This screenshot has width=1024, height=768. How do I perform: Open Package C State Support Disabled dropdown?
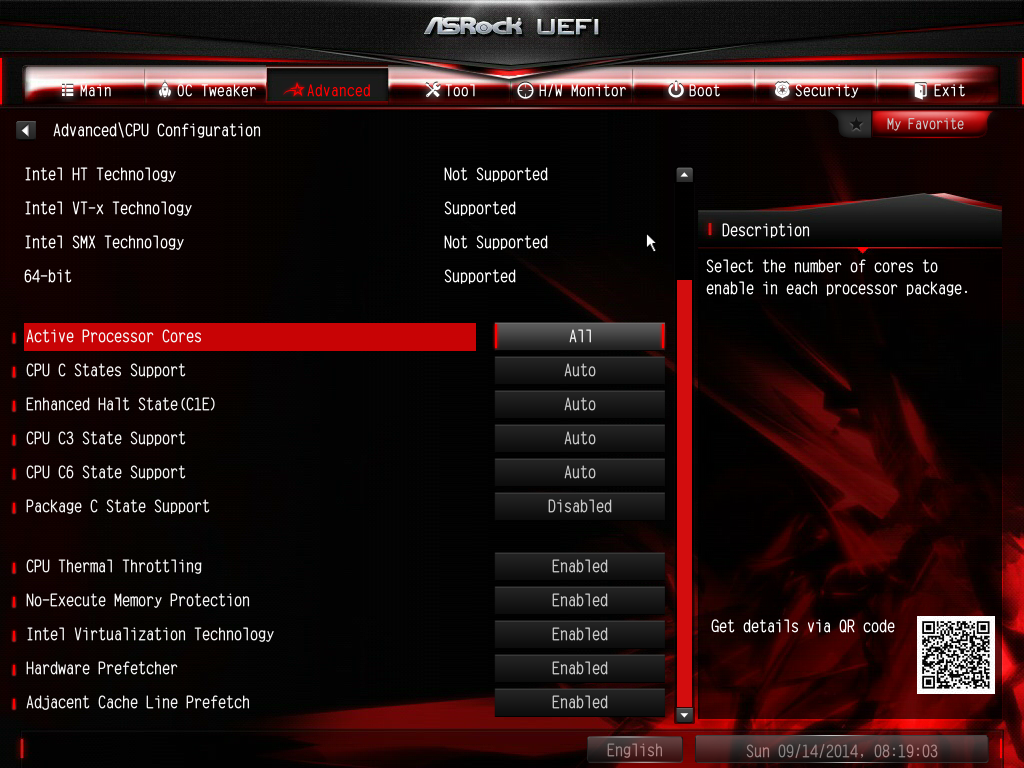click(579, 506)
